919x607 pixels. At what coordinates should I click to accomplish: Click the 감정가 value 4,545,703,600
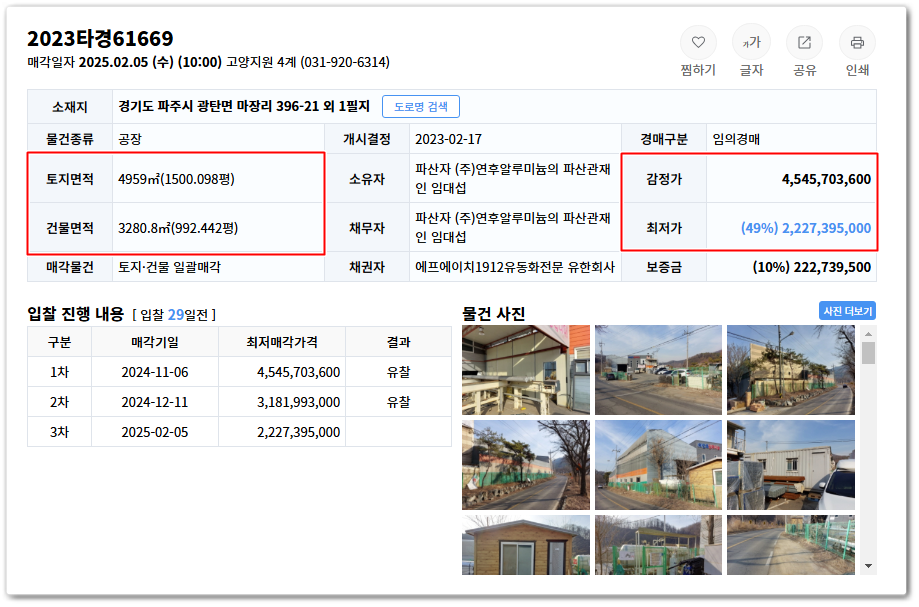826,179
